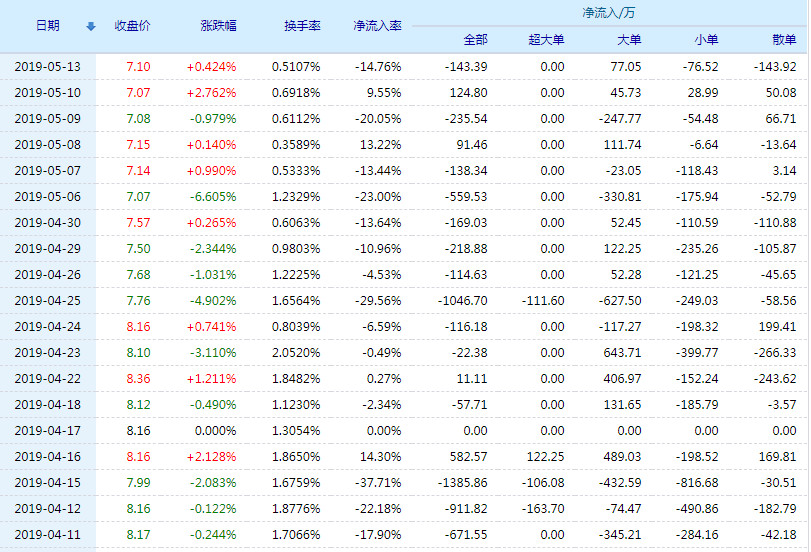Click the 日期 column header
811x552 pixels.
47,26
